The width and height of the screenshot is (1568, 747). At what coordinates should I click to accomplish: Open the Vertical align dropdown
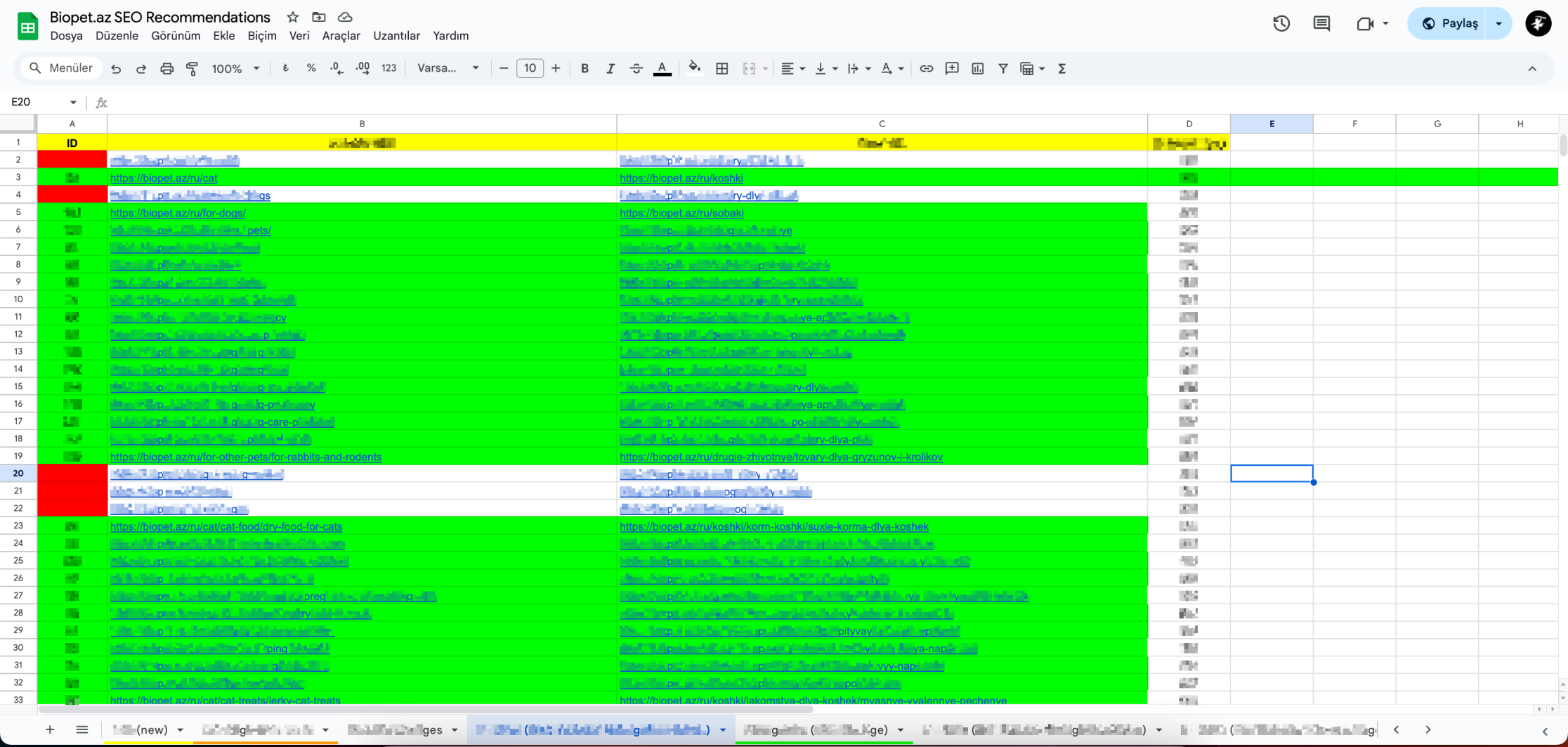(825, 69)
